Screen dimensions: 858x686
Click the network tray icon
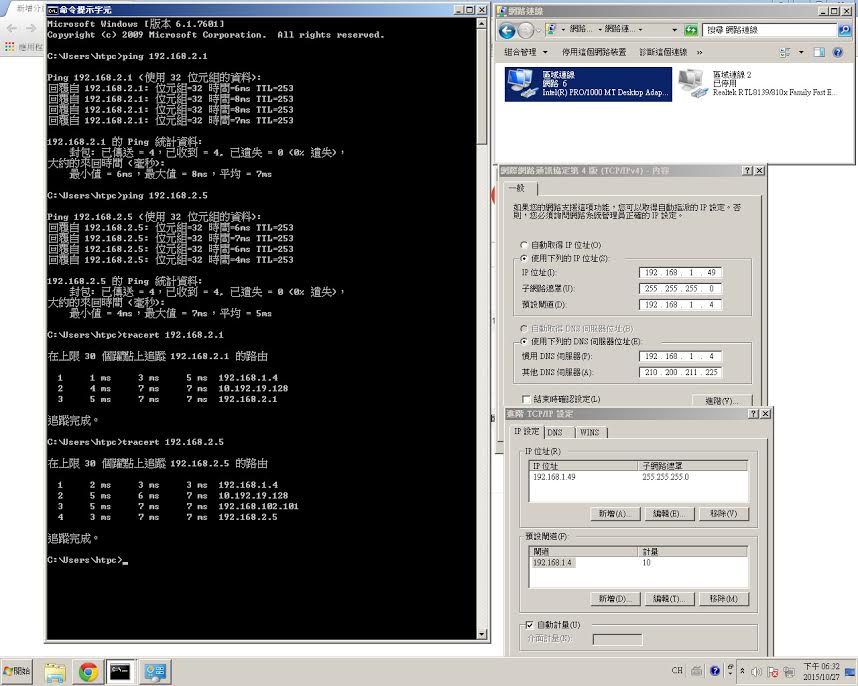pyautogui.click(x=789, y=671)
